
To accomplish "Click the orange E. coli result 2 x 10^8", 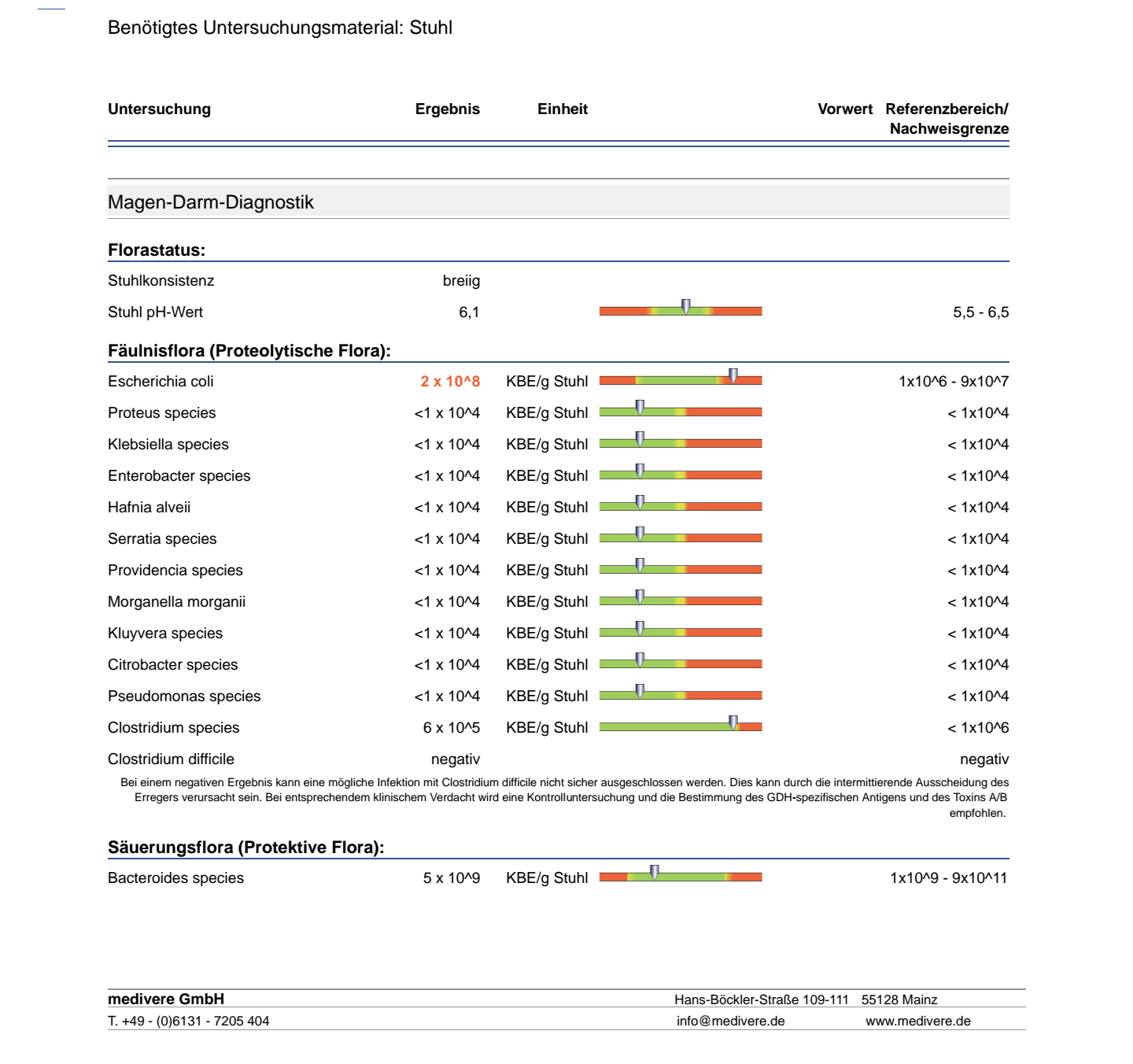I will 449,382.
